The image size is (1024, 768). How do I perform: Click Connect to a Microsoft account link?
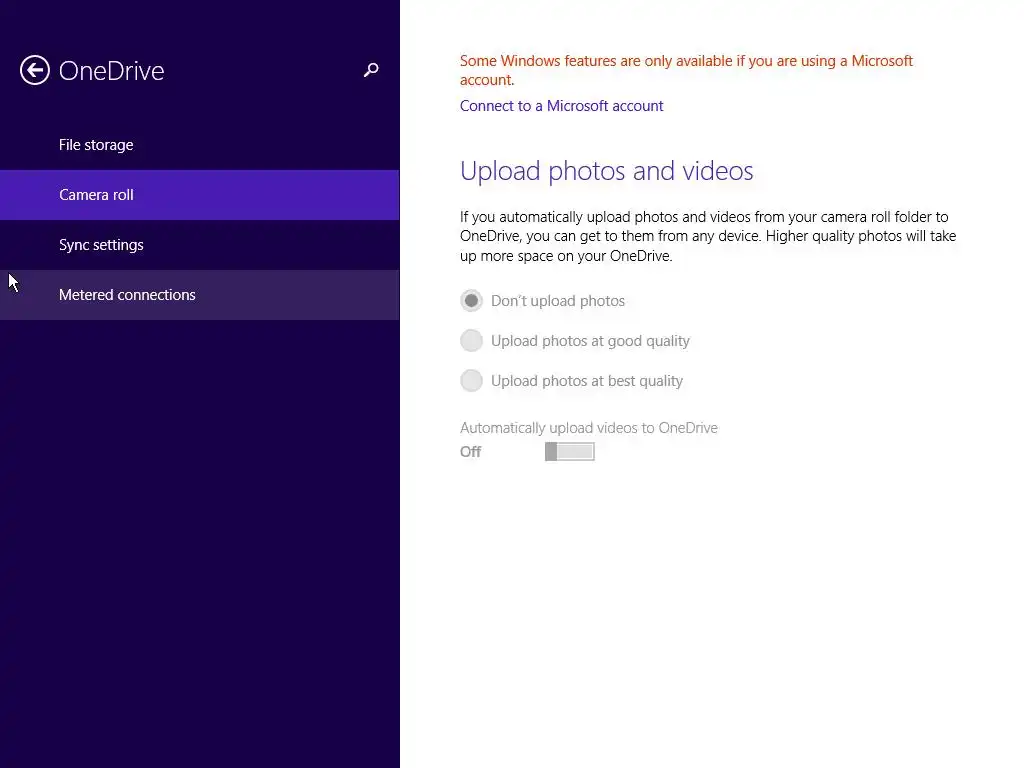[x=561, y=106]
